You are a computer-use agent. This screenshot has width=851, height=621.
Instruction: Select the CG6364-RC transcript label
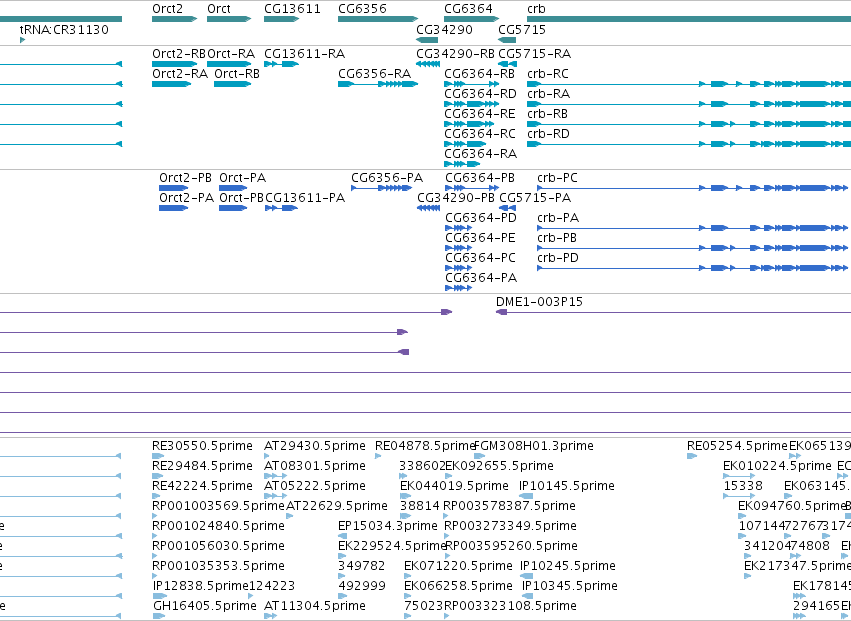480,134
